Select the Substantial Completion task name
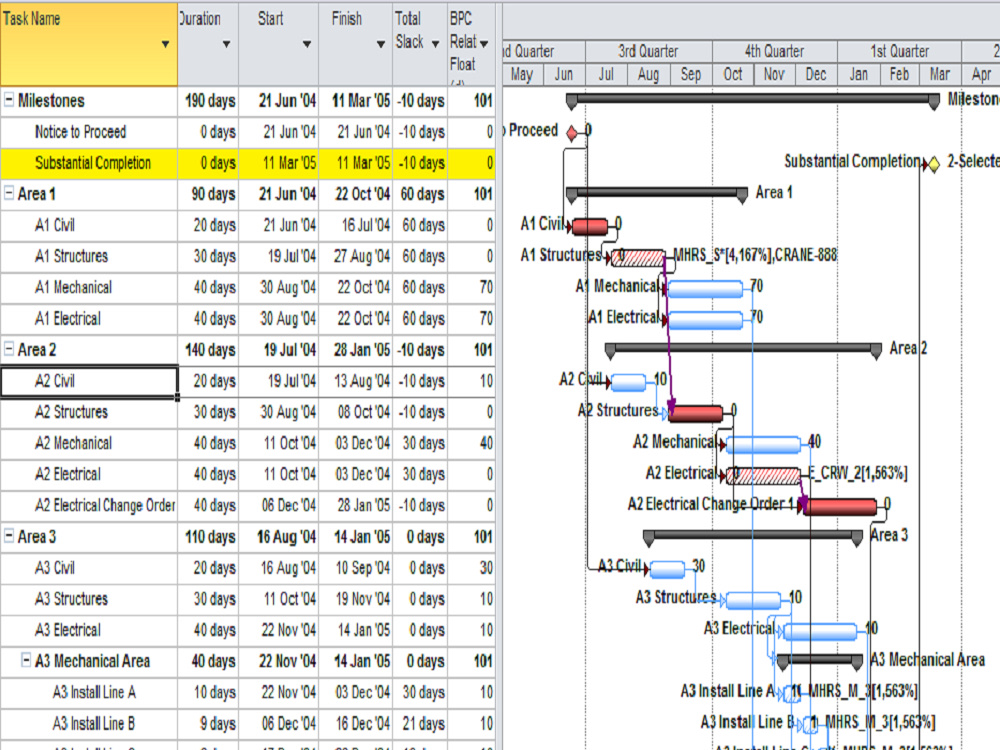Viewport: 1000px width, 750px height. point(93,163)
